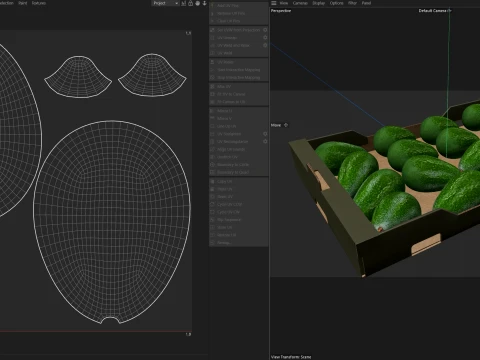Run Set UVW from Projection
The width and height of the screenshot is (480, 360).
click(x=236, y=30)
